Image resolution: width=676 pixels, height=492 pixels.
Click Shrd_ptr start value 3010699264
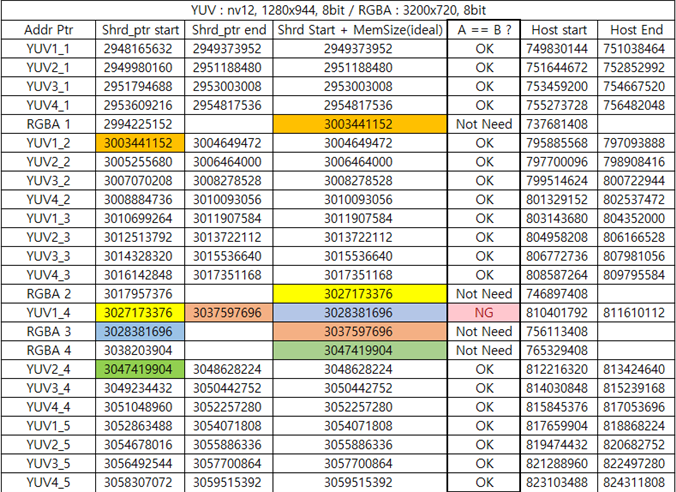138,219
